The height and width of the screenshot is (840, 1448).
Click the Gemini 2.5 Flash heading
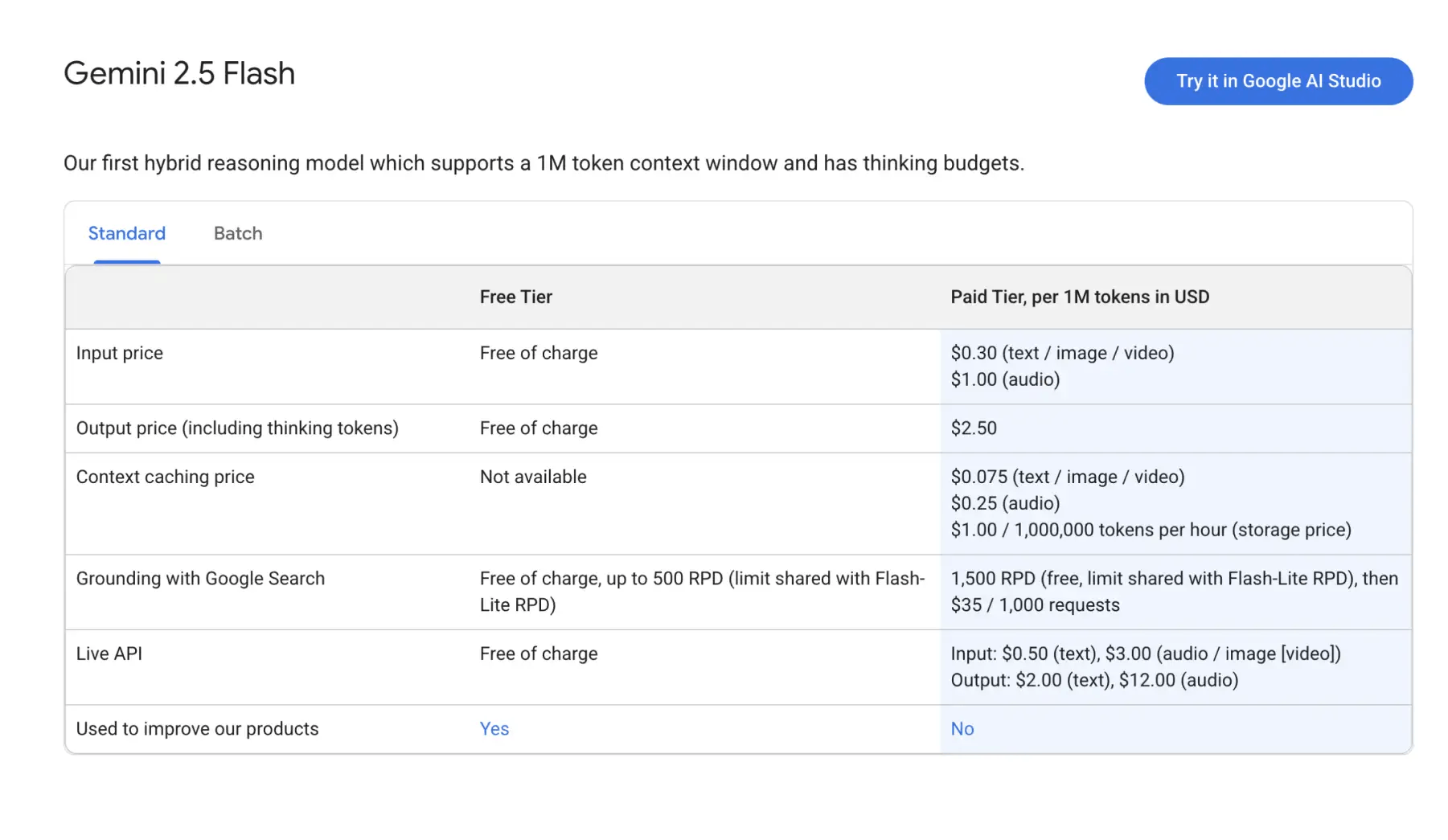tap(179, 73)
